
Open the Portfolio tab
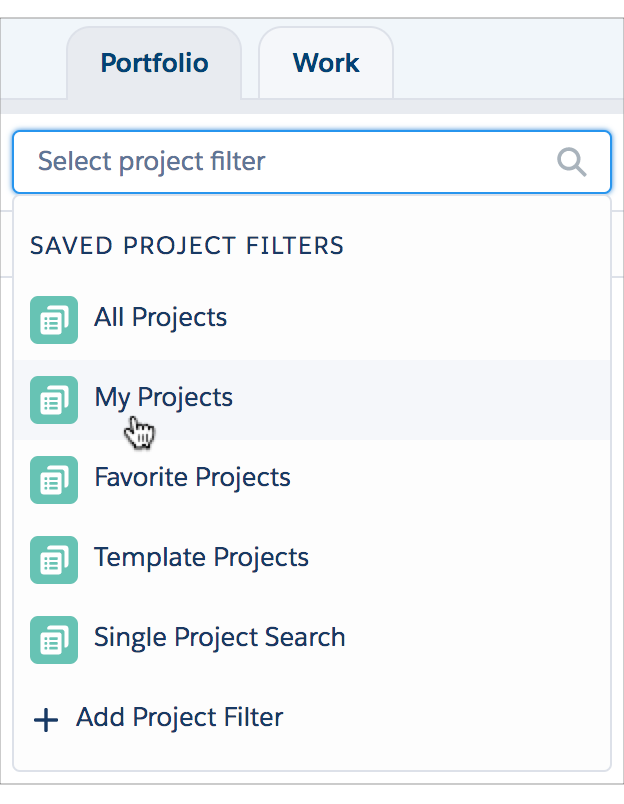(x=154, y=63)
